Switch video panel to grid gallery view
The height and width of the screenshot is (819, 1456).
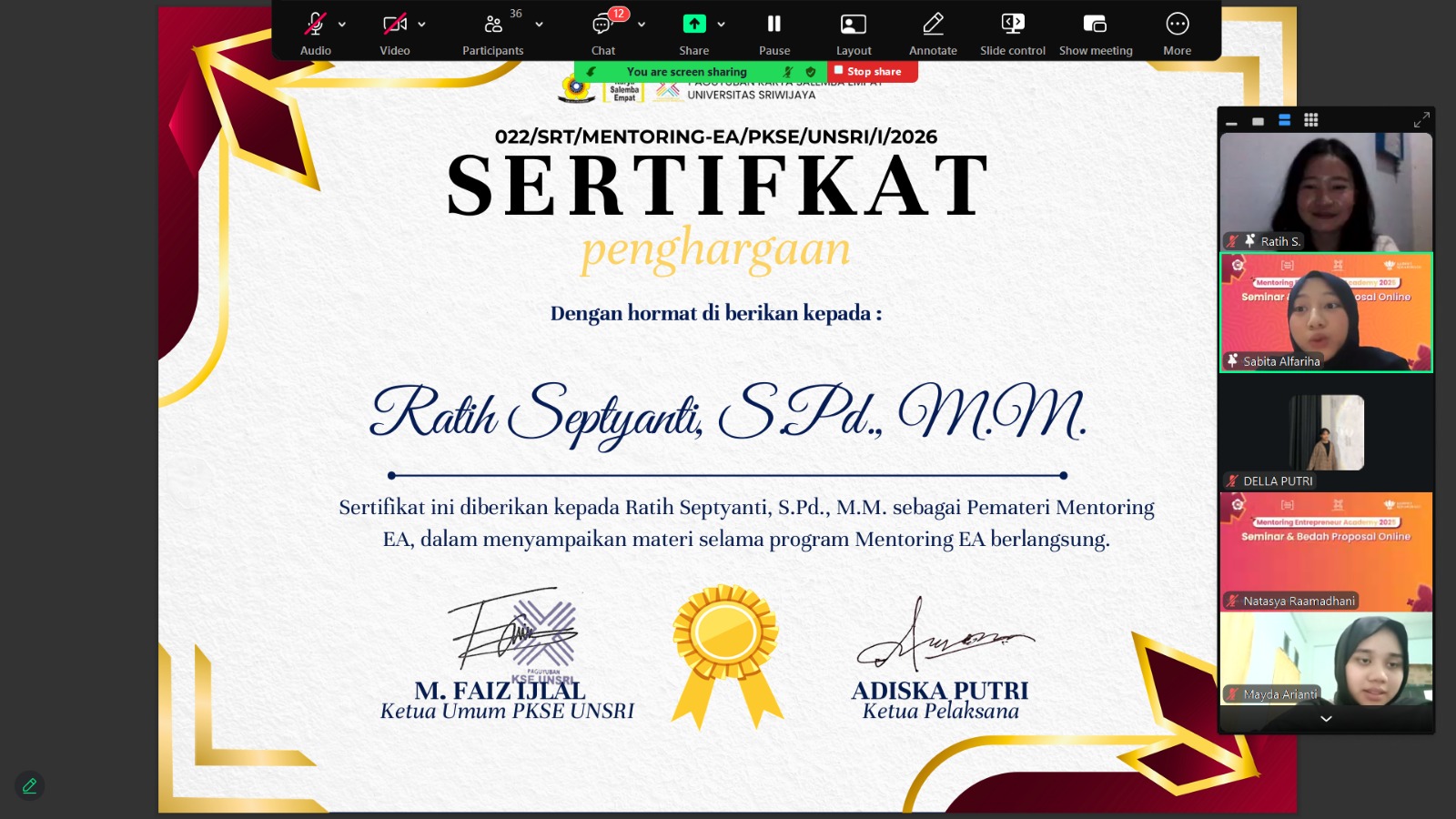coord(1311,120)
